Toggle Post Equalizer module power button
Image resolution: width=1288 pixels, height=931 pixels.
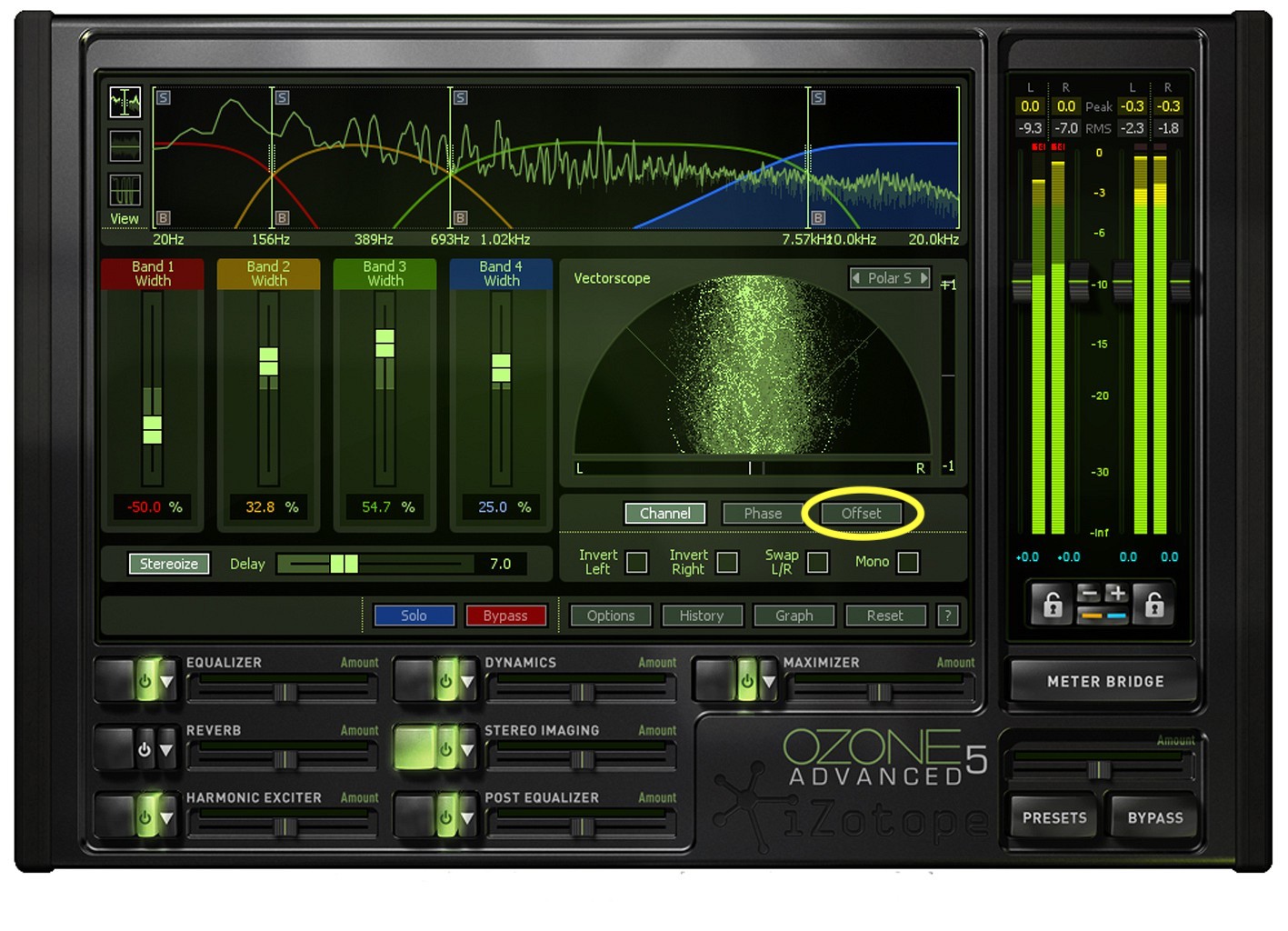pyautogui.click(x=445, y=817)
